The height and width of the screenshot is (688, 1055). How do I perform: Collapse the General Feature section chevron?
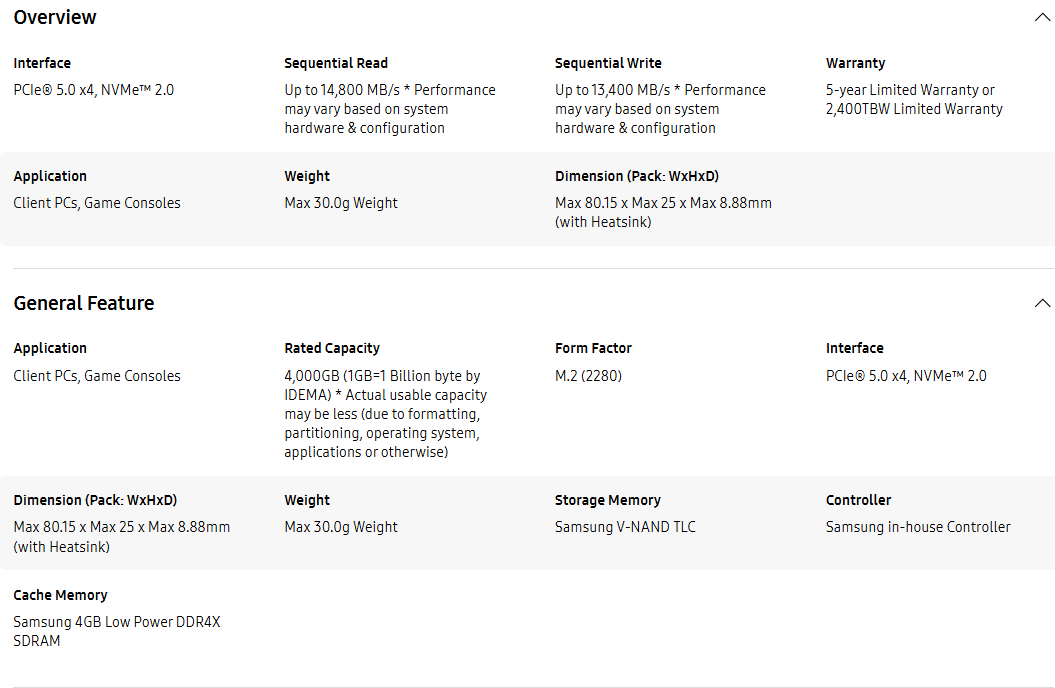point(1042,303)
